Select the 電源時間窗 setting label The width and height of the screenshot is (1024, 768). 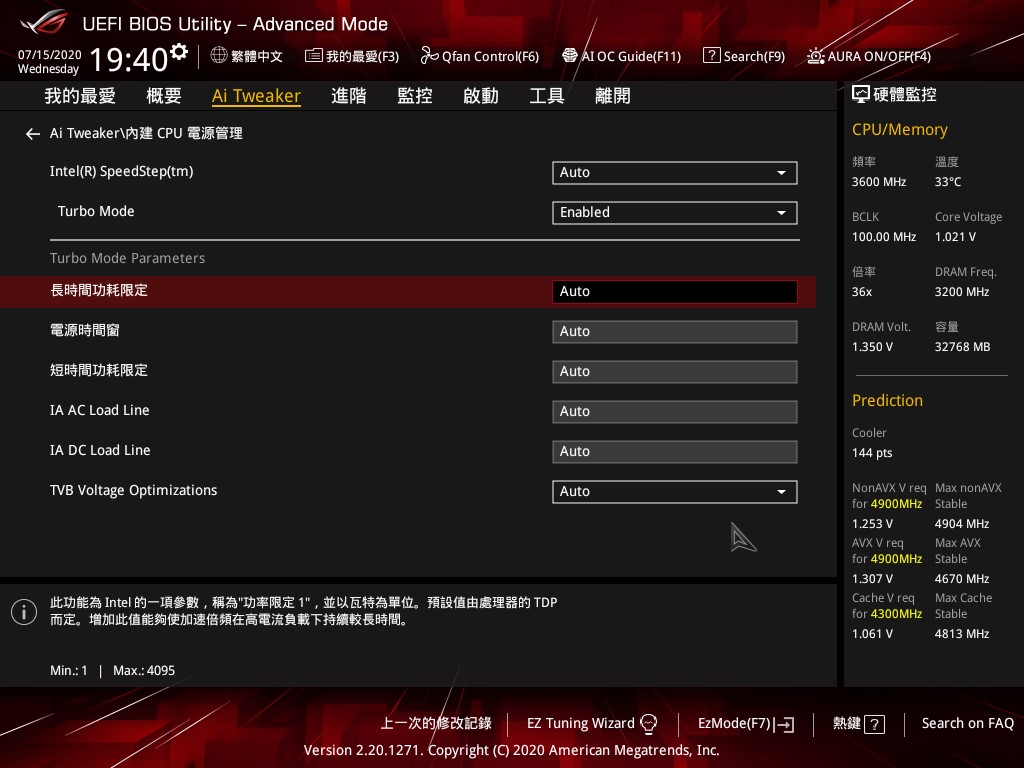pyautogui.click(x=85, y=330)
